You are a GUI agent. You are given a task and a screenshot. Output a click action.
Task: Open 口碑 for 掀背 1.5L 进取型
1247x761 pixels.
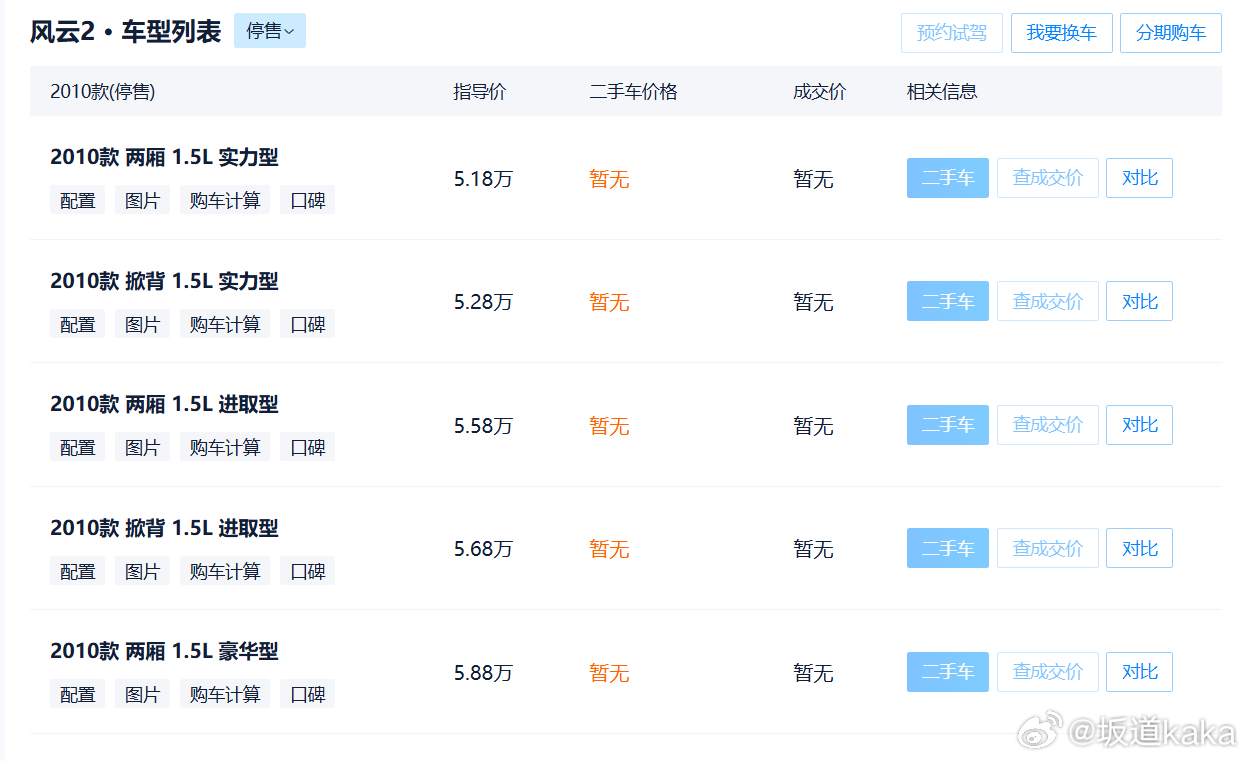[x=307, y=571]
